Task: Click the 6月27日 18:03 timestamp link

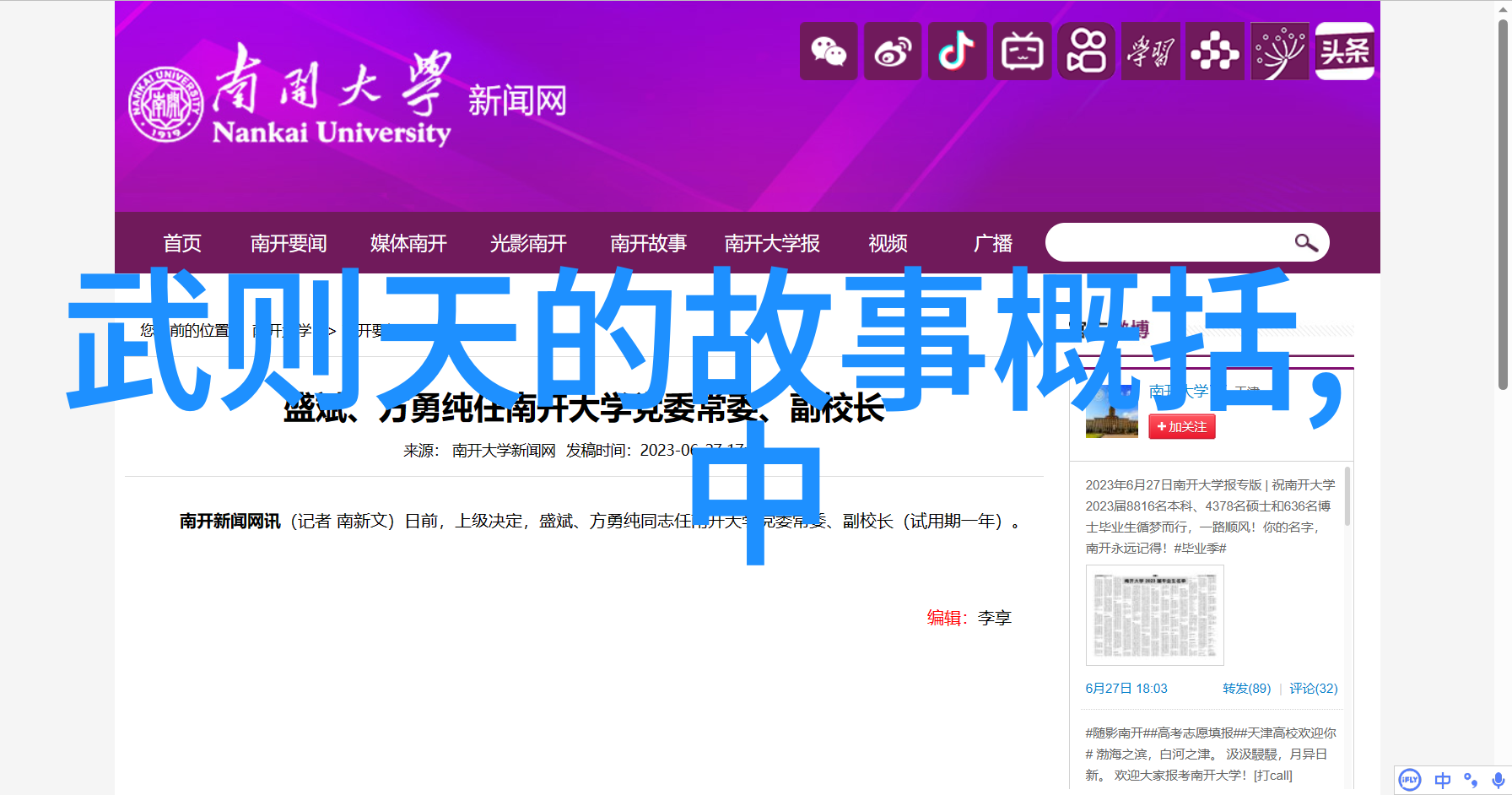Action: 1126,689
